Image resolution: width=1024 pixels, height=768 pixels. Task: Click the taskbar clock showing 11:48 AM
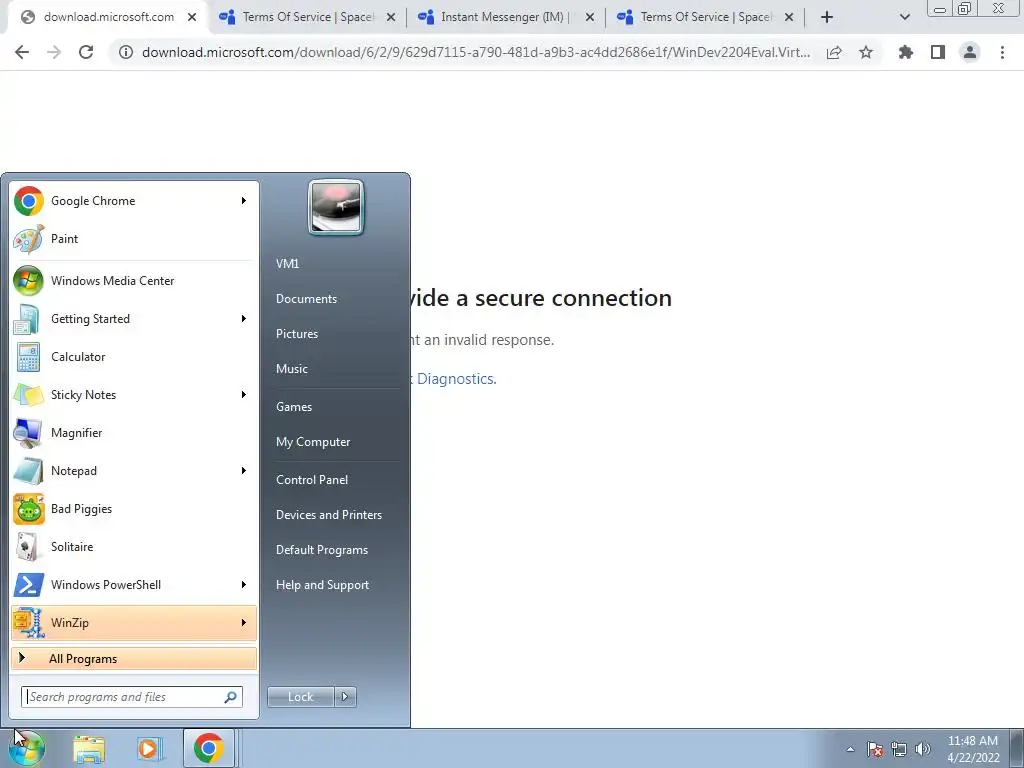[x=973, y=749]
